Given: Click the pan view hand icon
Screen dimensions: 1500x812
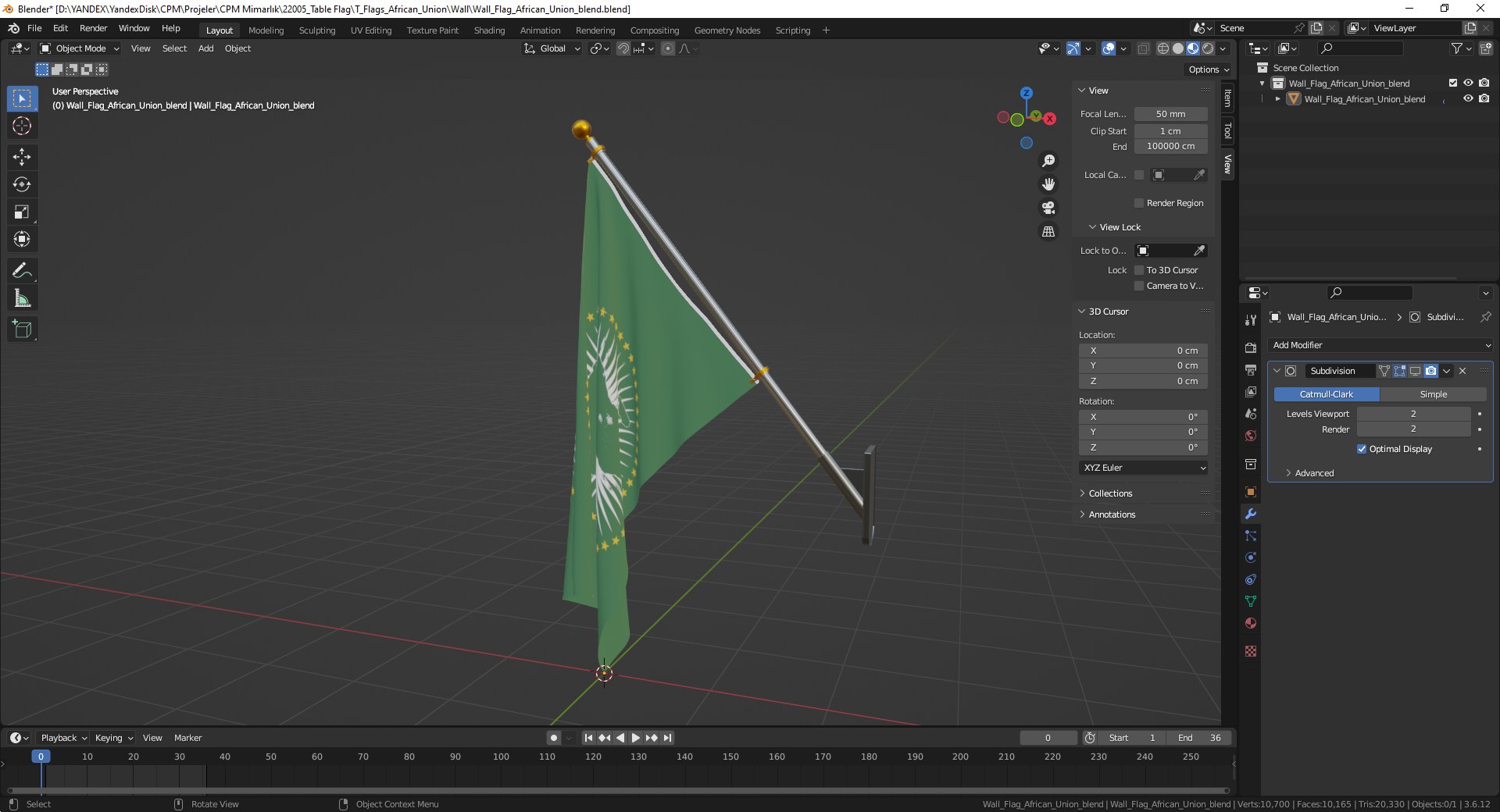Looking at the screenshot, I should pyautogui.click(x=1048, y=184).
